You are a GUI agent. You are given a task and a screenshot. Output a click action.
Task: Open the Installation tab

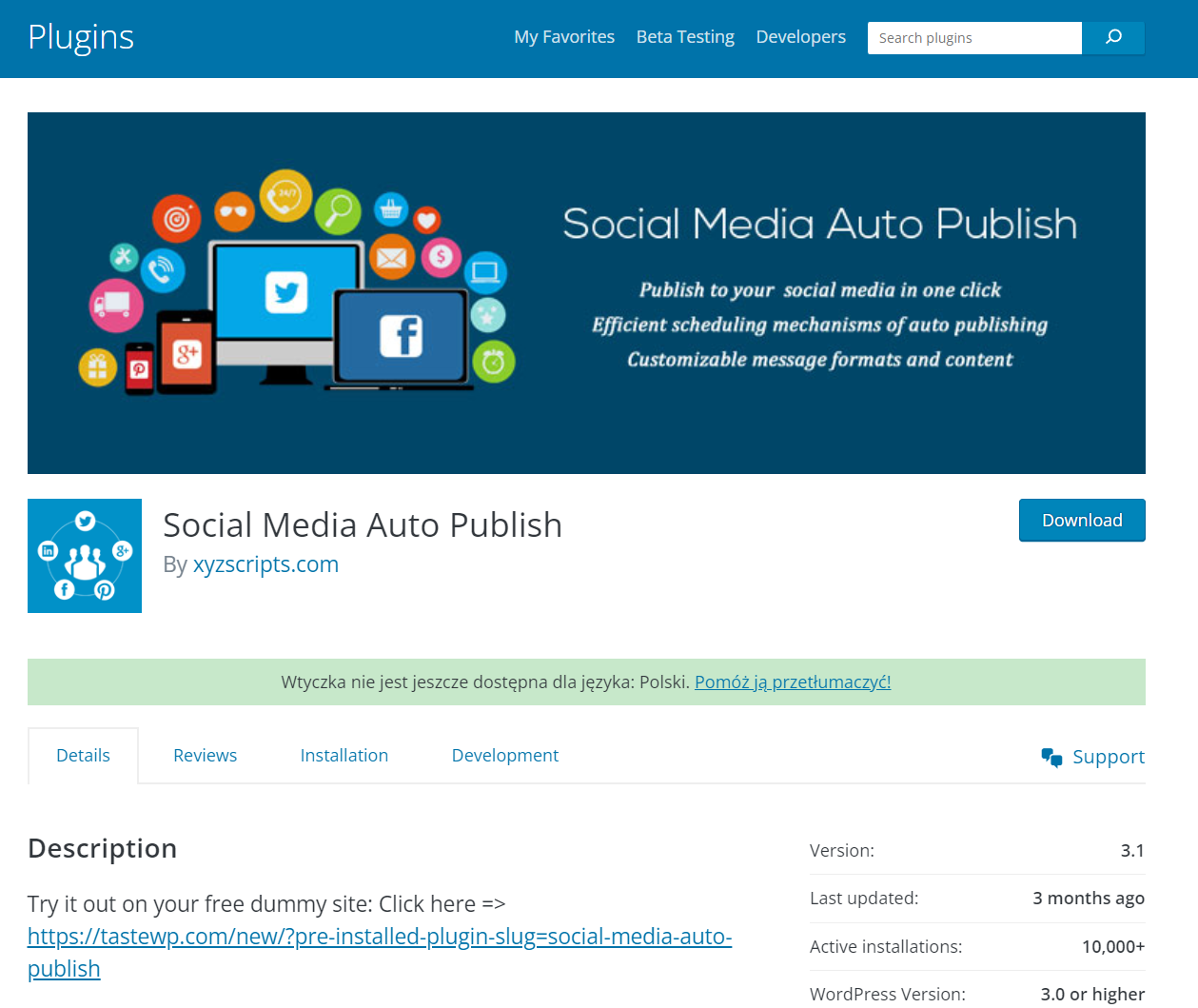[344, 756]
